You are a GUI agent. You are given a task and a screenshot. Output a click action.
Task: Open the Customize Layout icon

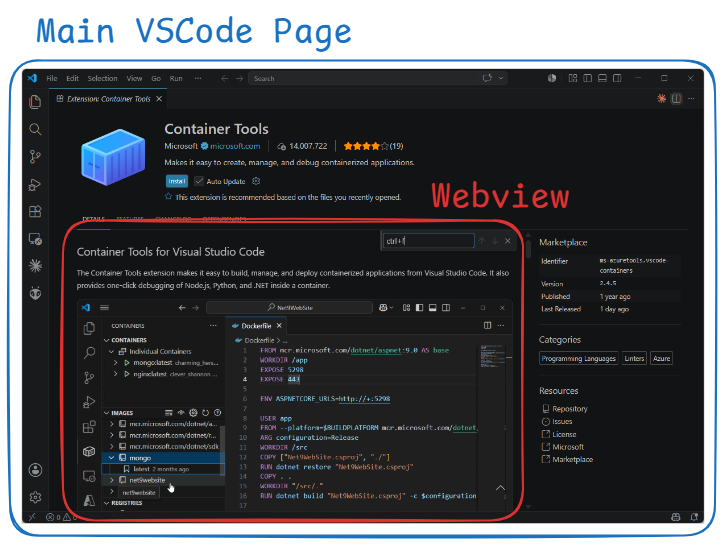(573, 78)
